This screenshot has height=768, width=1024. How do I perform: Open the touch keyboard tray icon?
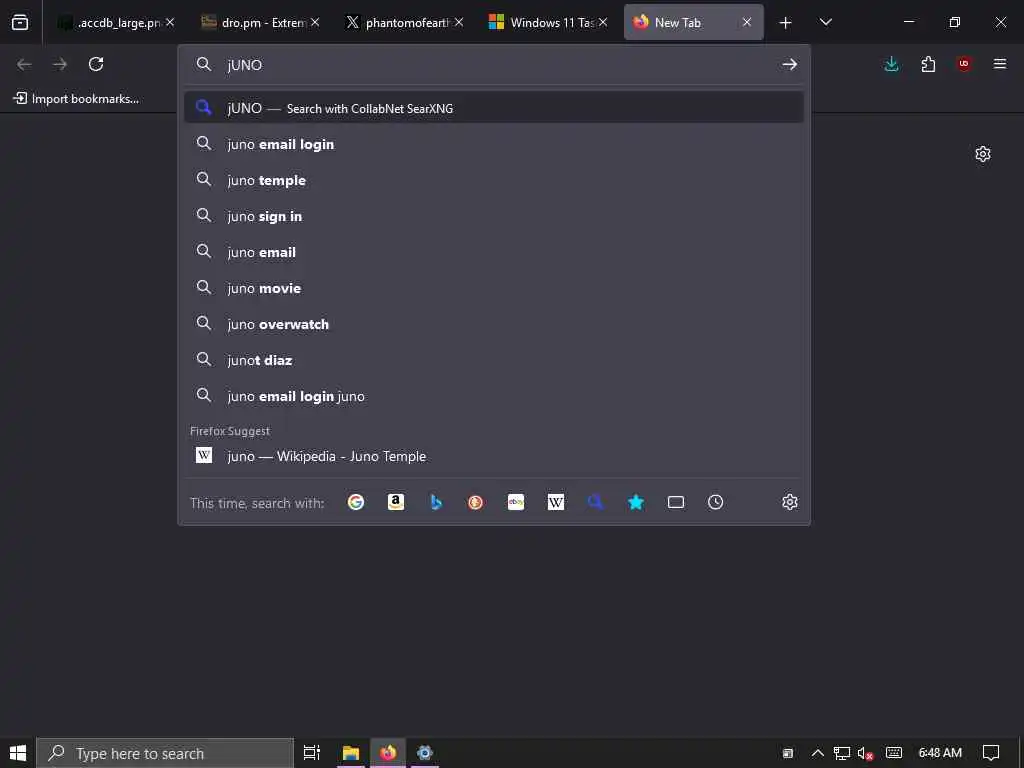pyautogui.click(x=894, y=753)
